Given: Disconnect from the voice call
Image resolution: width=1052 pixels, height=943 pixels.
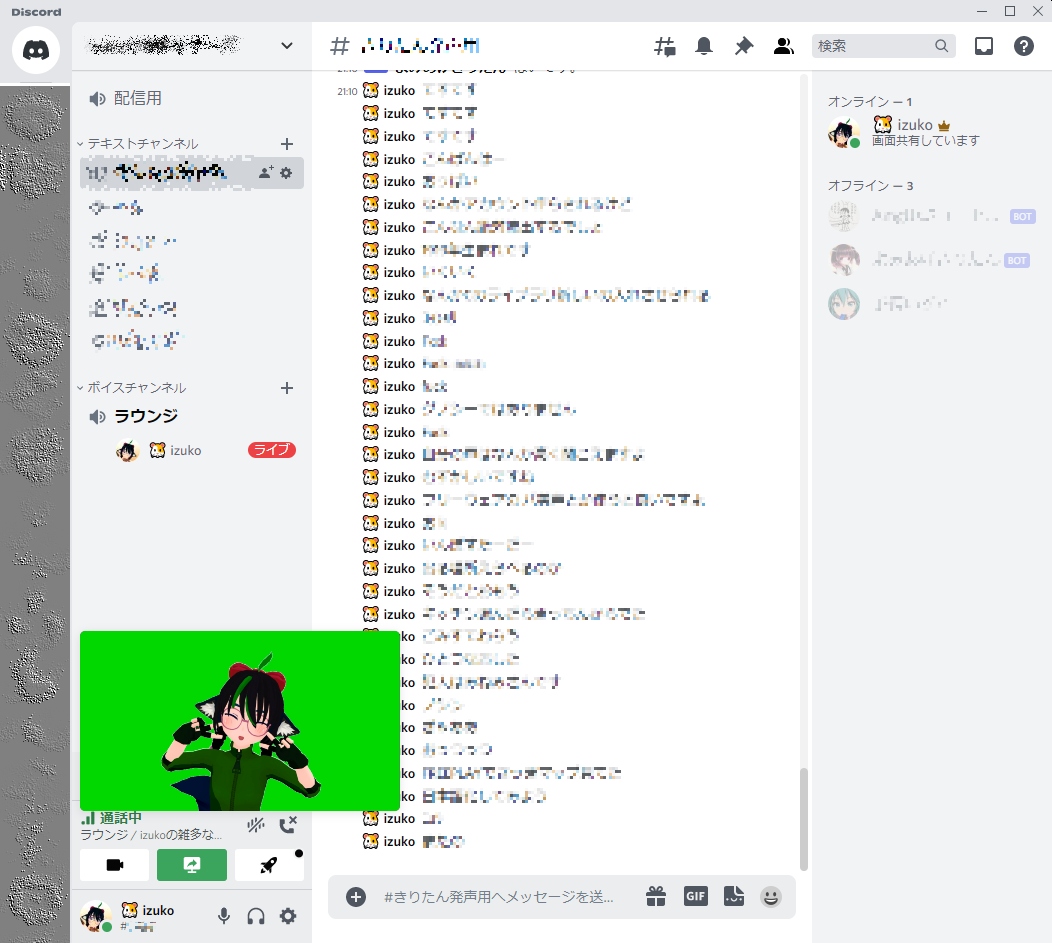Looking at the screenshot, I should (288, 825).
